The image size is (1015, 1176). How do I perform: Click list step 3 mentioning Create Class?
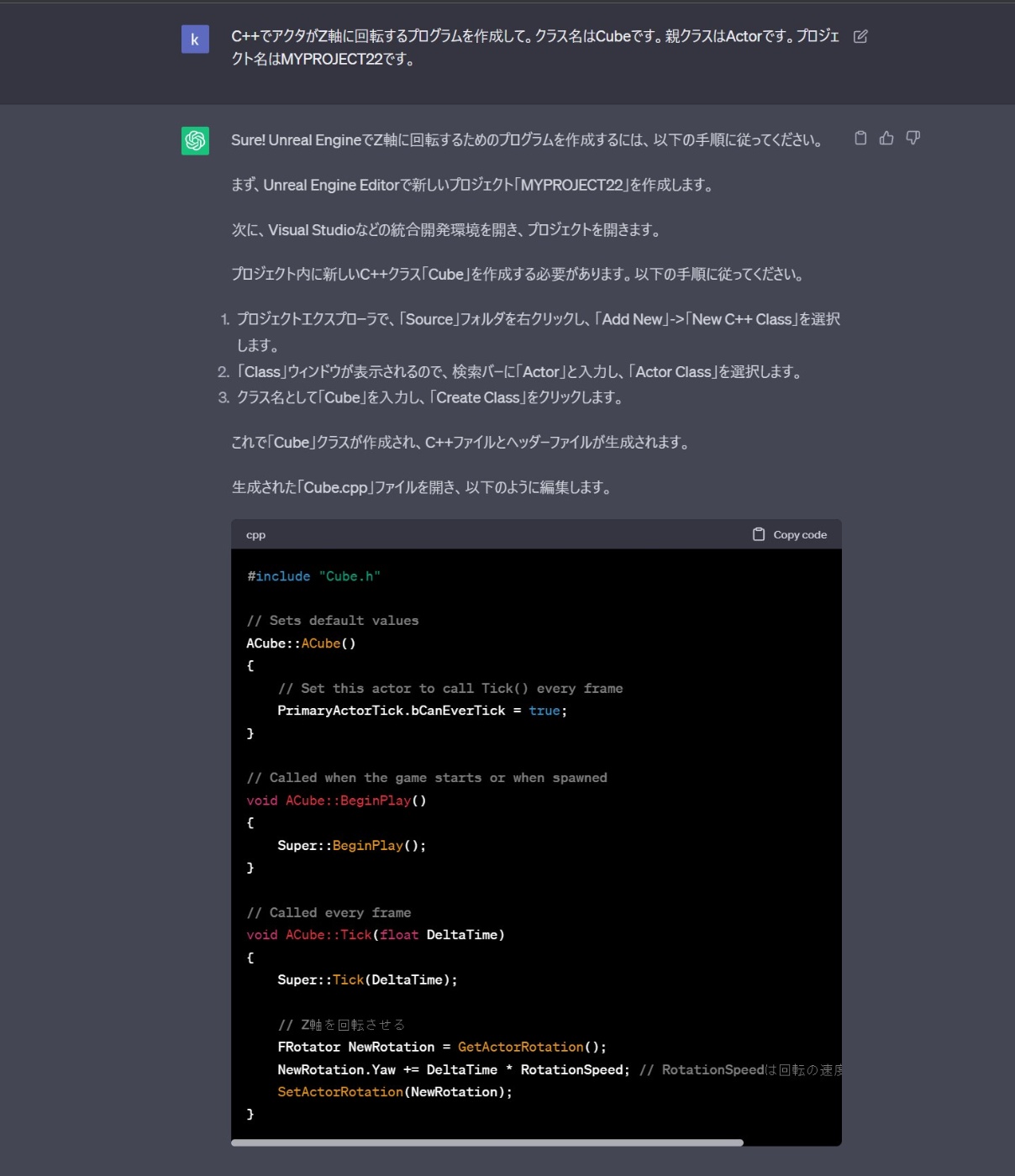pyautogui.click(x=430, y=397)
